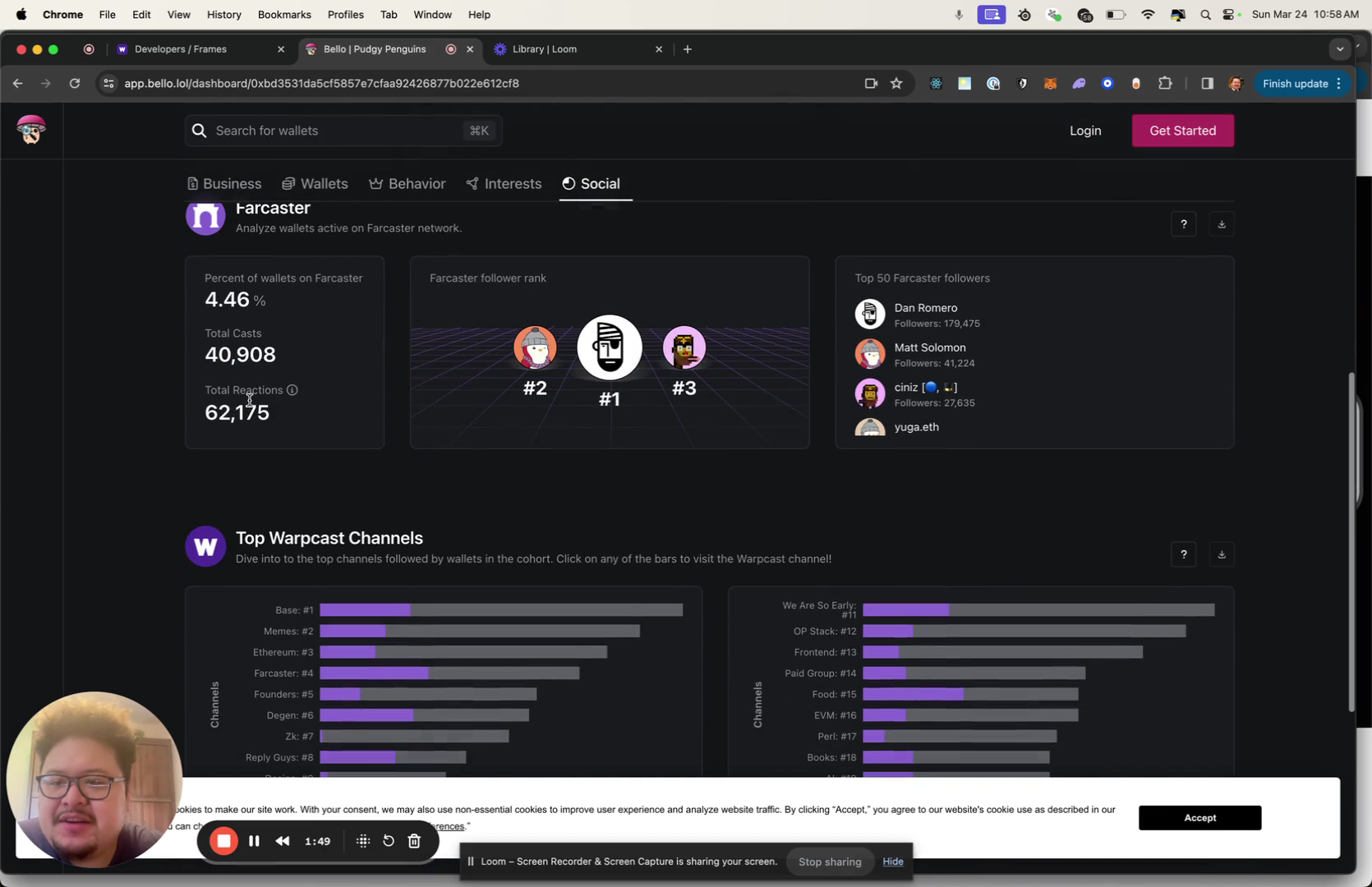Click Loom rewind icon
This screenshot has height=887, width=1372.
click(283, 841)
